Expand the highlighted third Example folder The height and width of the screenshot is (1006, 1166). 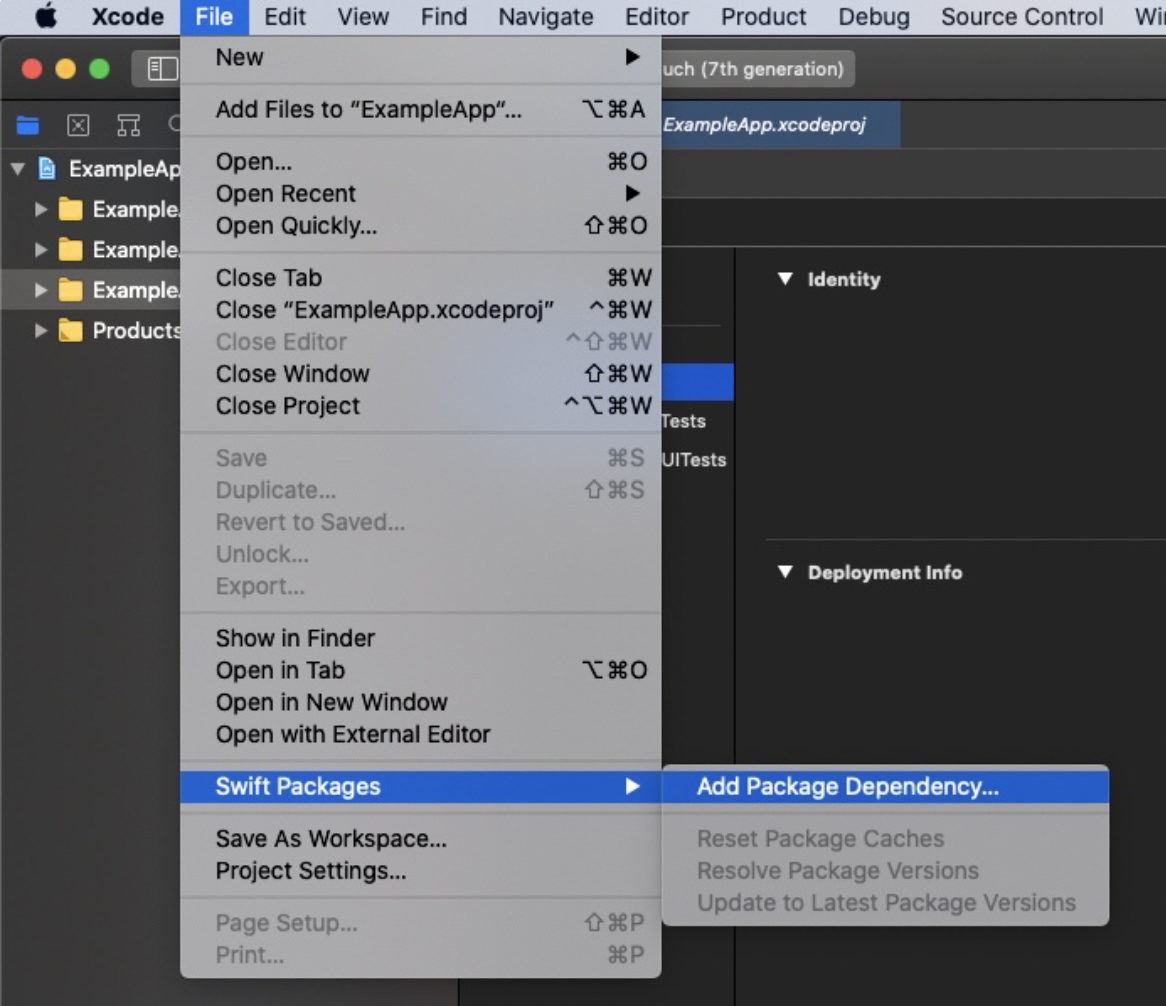point(41,290)
